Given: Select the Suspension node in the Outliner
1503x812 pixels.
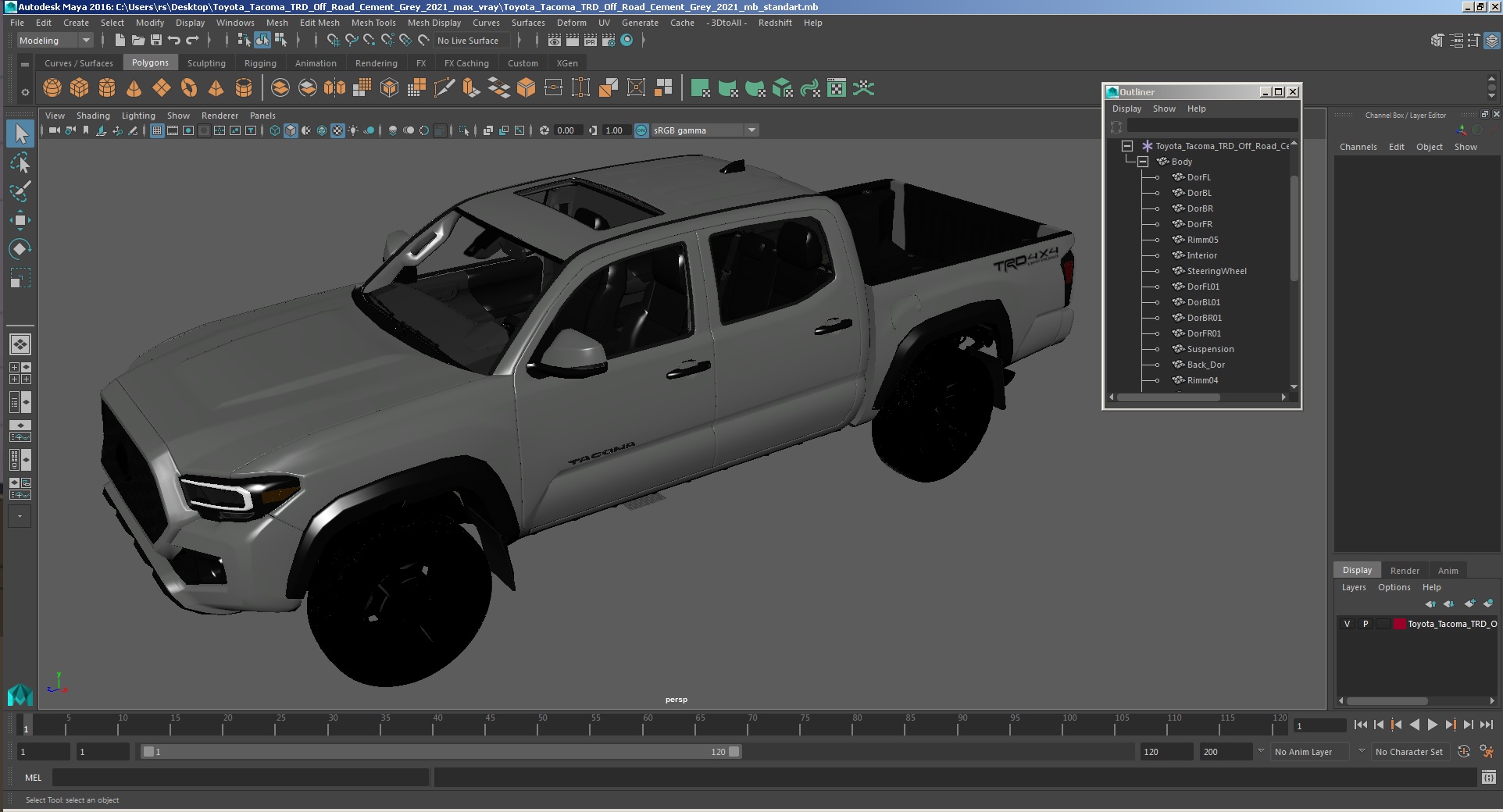Looking at the screenshot, I should coord(1210,349).
